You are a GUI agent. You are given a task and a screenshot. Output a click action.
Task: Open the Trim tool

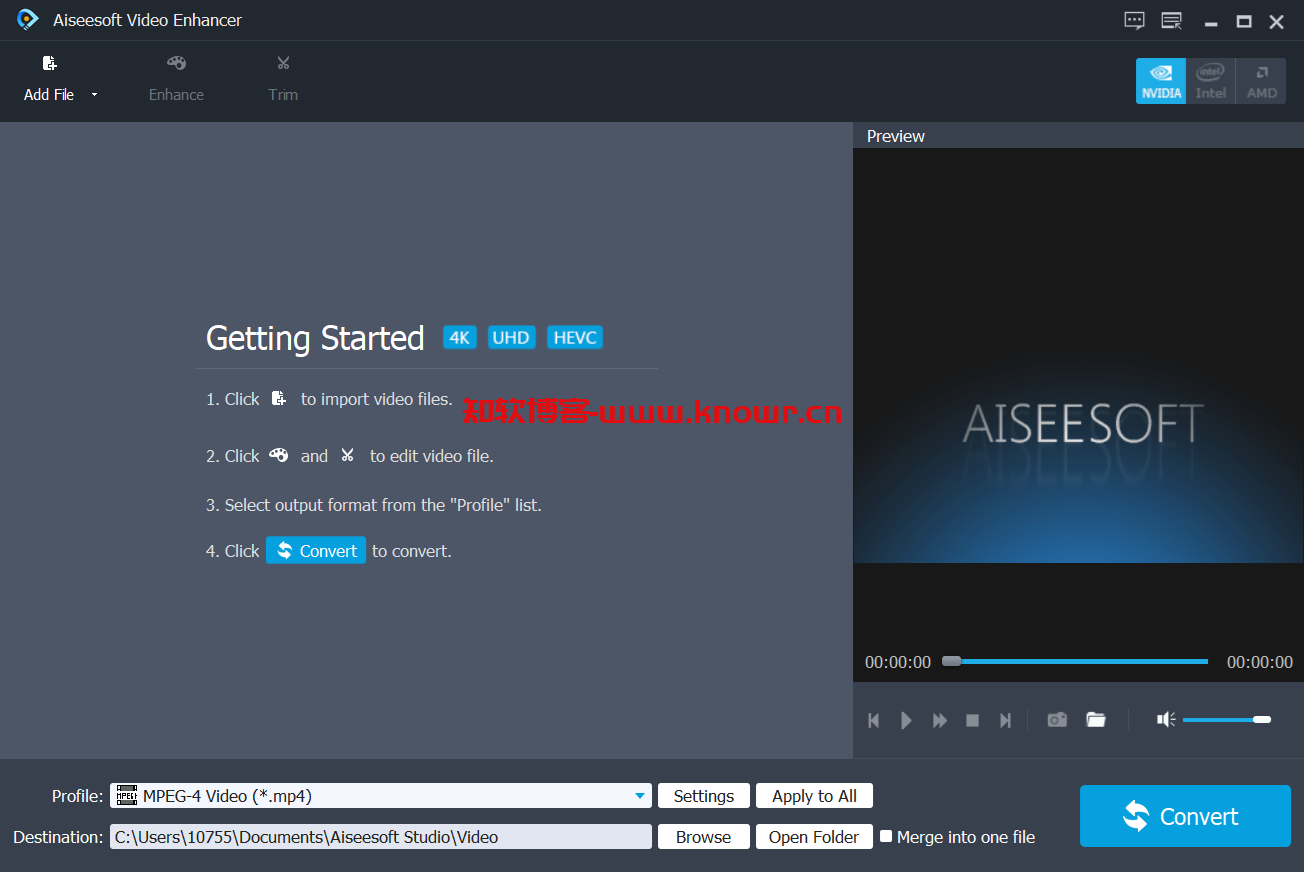(x=283, y=79)
